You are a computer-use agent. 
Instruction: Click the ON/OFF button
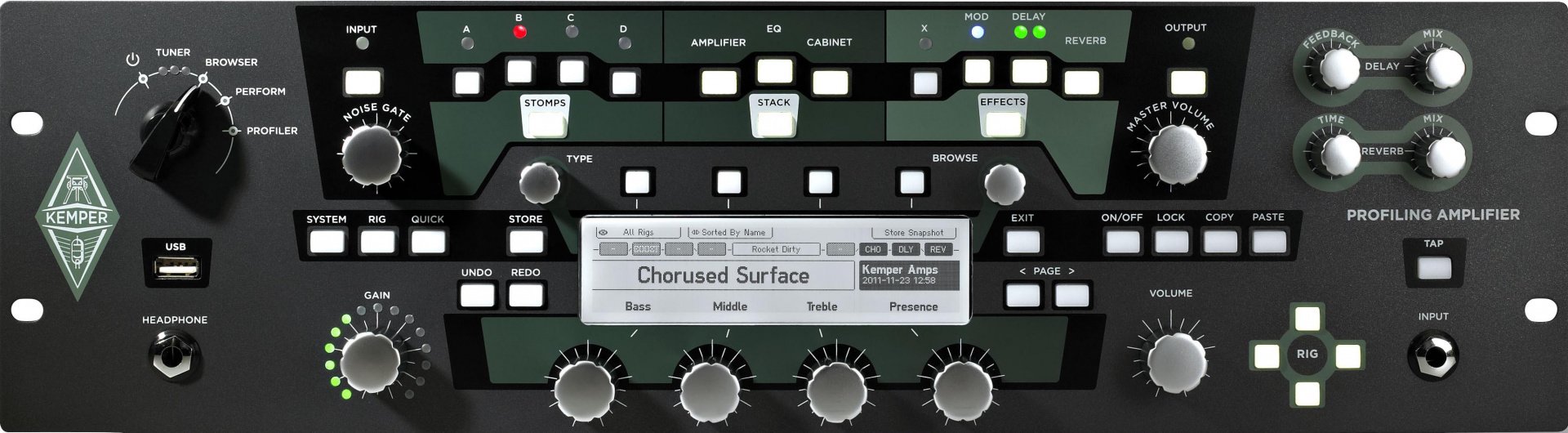(x=1122, y=241)
